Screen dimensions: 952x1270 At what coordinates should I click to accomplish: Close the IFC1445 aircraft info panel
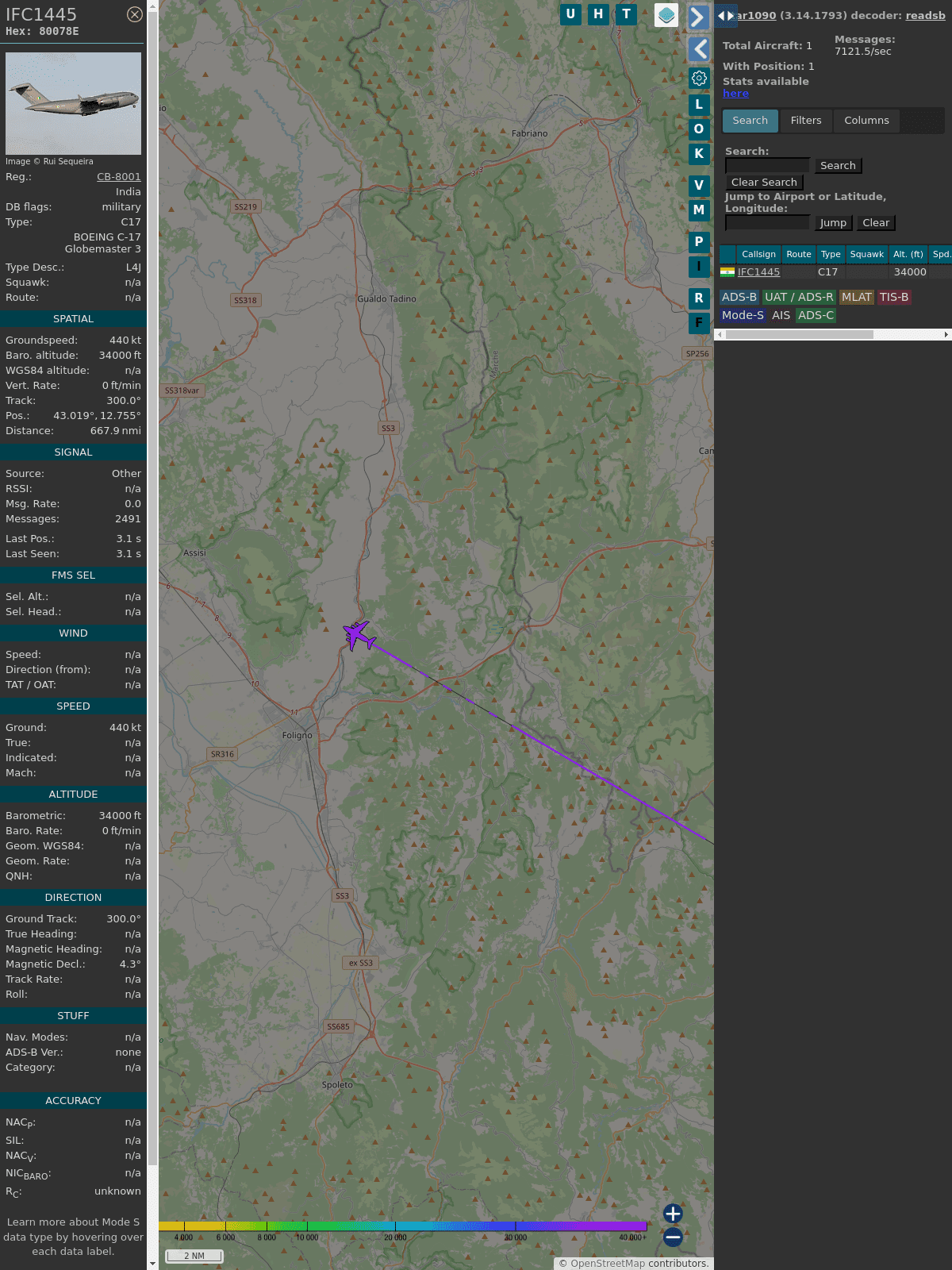point(135,14)
